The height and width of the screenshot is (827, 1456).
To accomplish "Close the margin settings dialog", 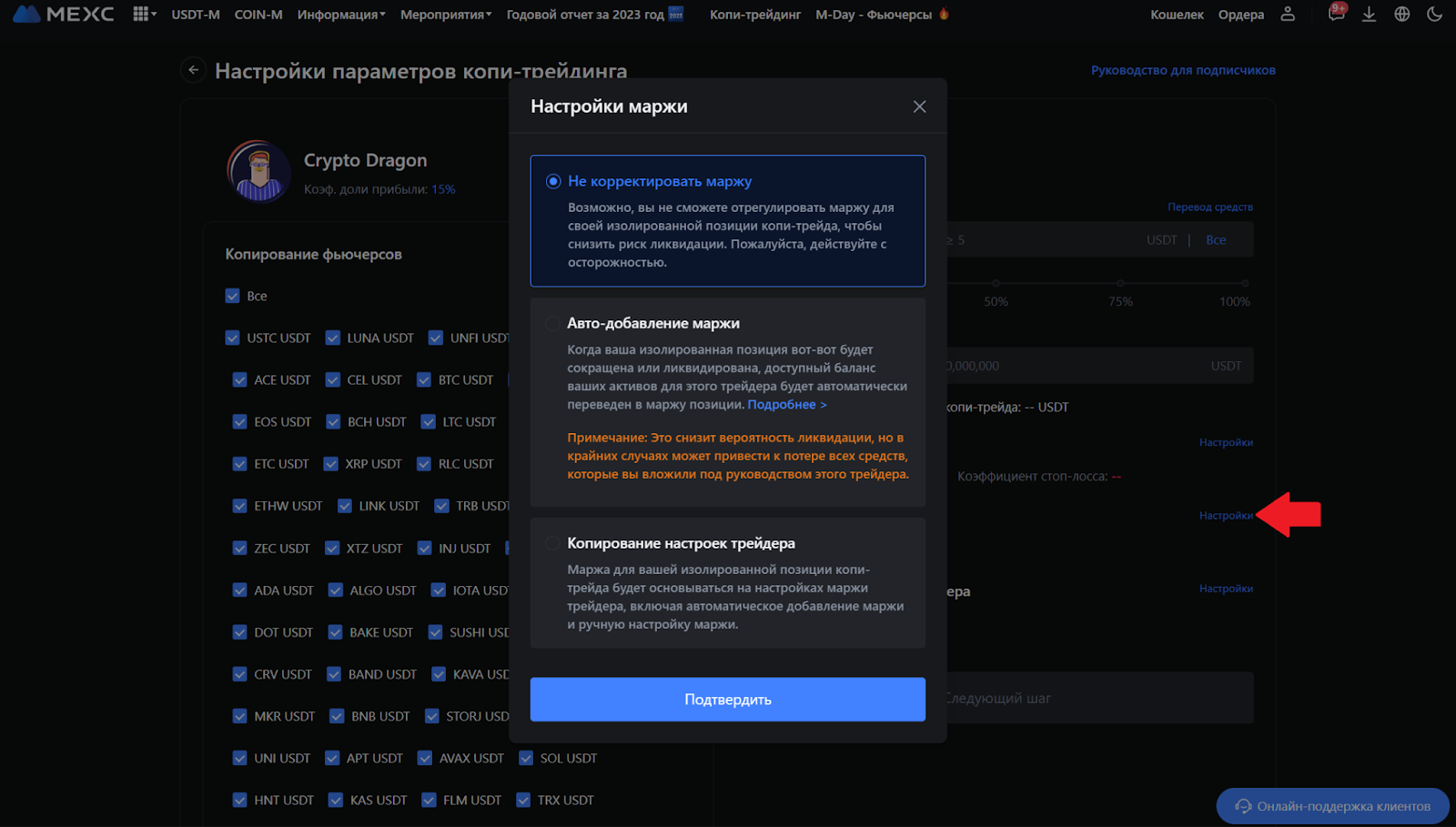I will click(919, 106).
